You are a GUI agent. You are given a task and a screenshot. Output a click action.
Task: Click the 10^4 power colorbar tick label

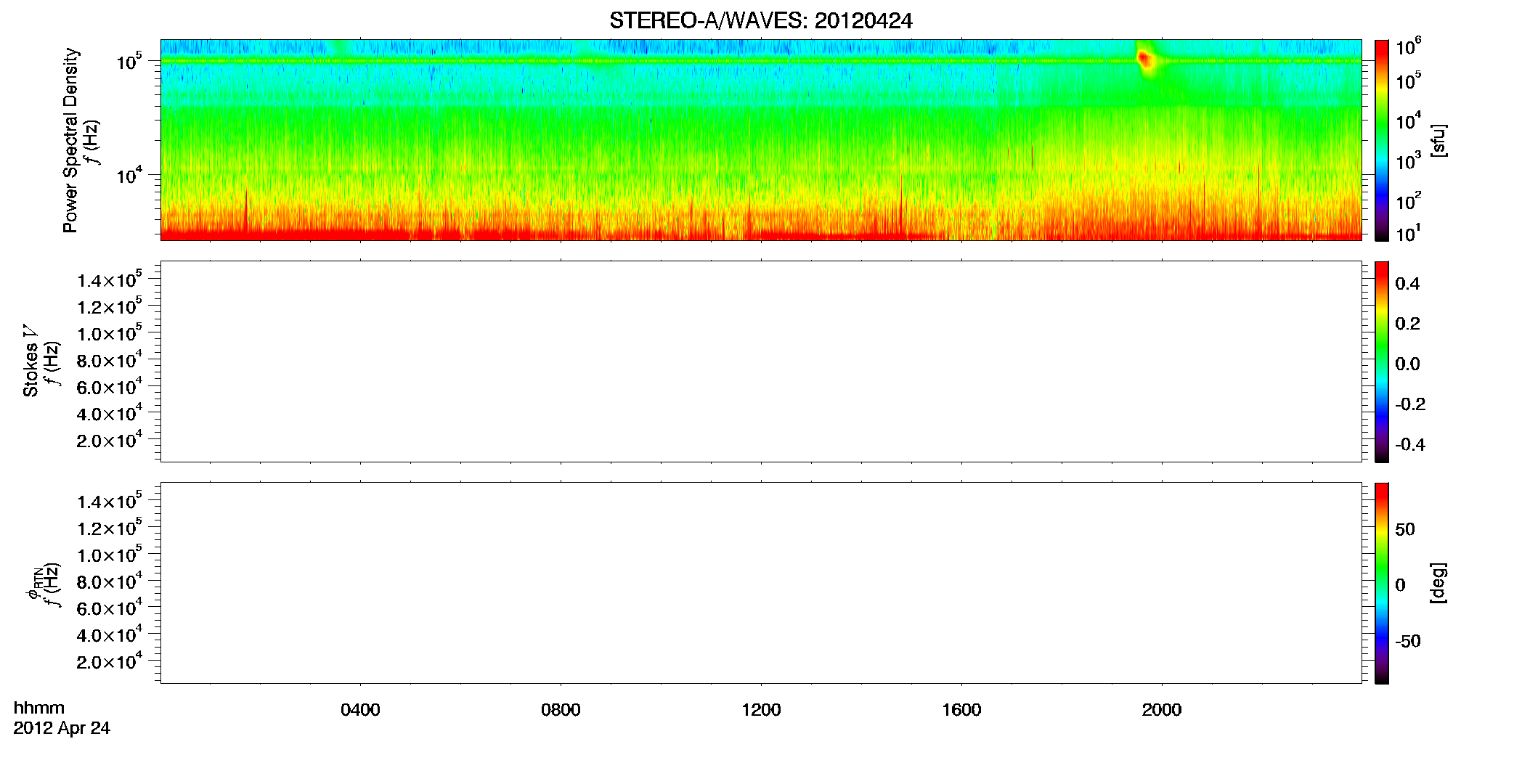(x=1408, y=121)
